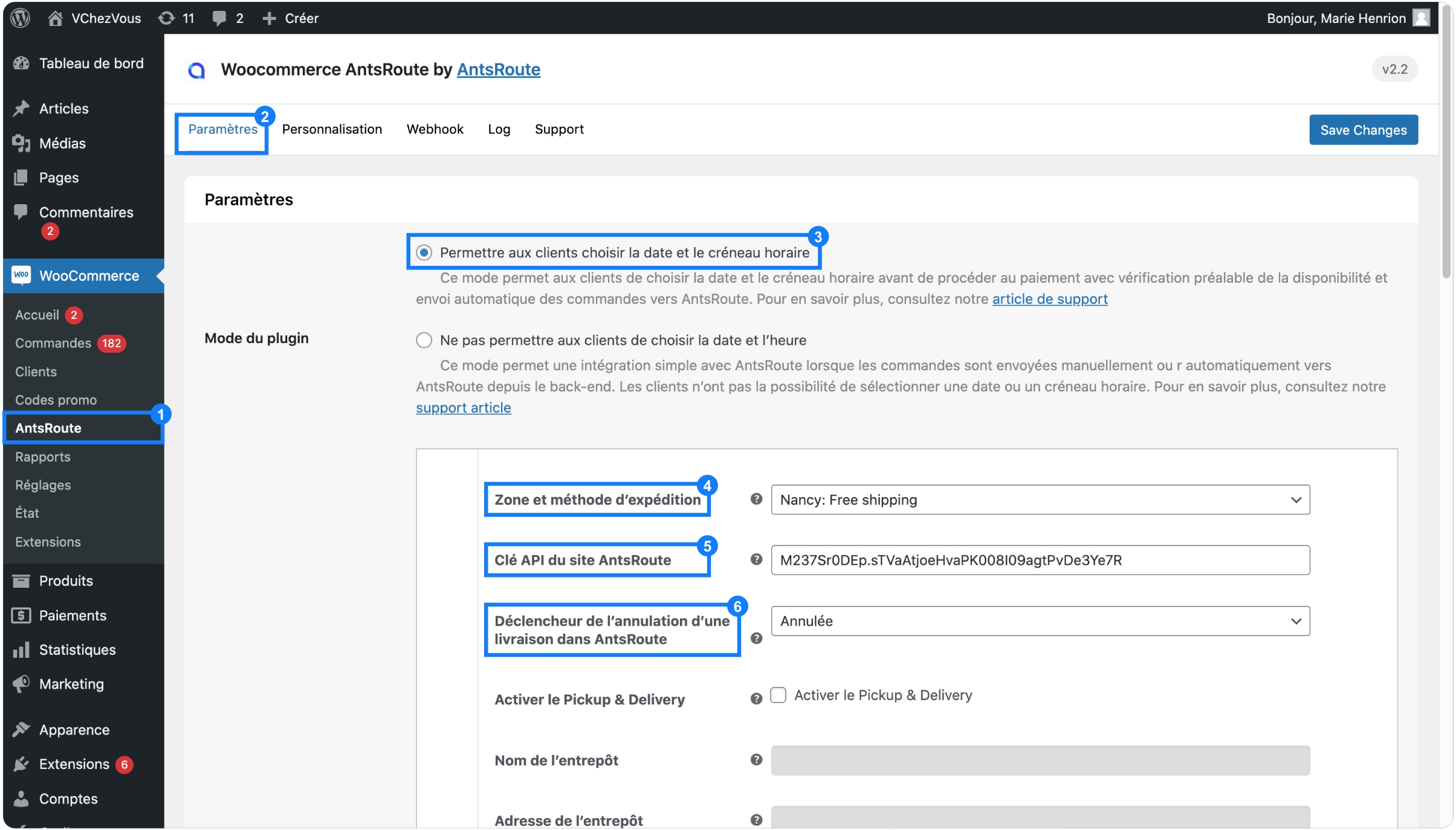The image size is (1456, 830).
Task: Select Permettre aux clients choisir la date radio
Action: (424, 253)
